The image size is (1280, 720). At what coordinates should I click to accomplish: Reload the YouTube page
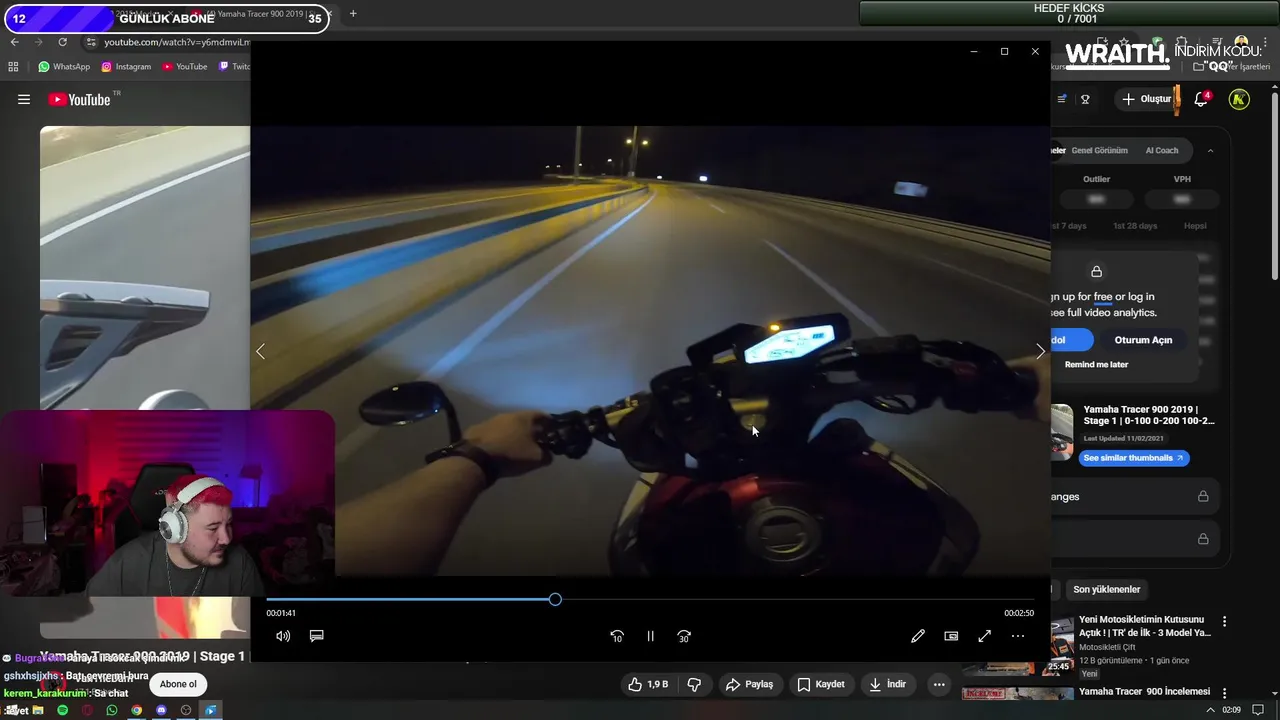pyautogui.click(x=62, y=42)
